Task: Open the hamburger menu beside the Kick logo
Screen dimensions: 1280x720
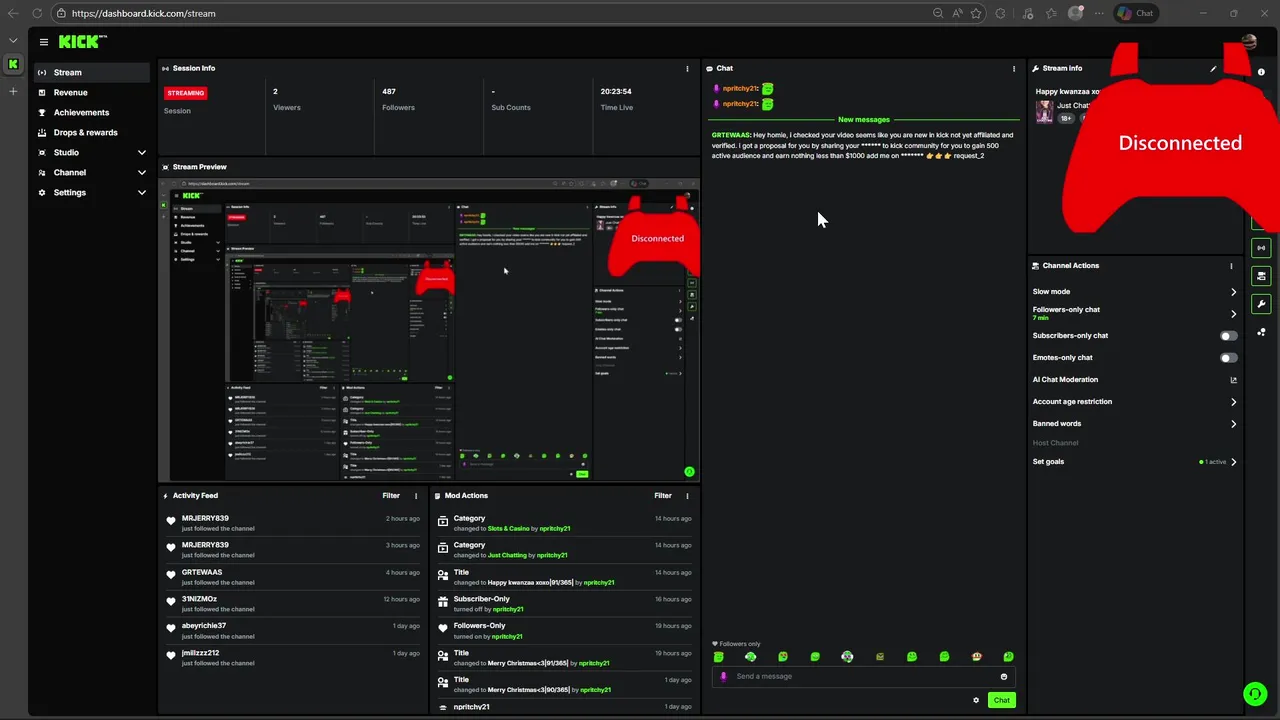Action: pos(44,42)
